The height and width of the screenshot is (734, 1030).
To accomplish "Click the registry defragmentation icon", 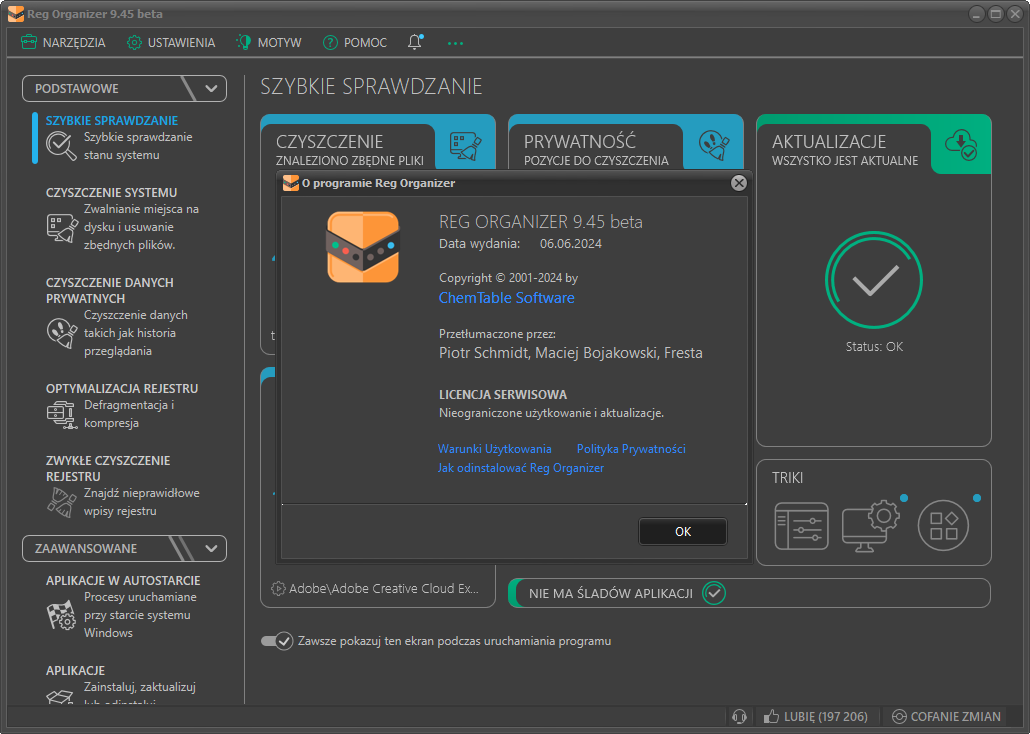I will point(62,415).
